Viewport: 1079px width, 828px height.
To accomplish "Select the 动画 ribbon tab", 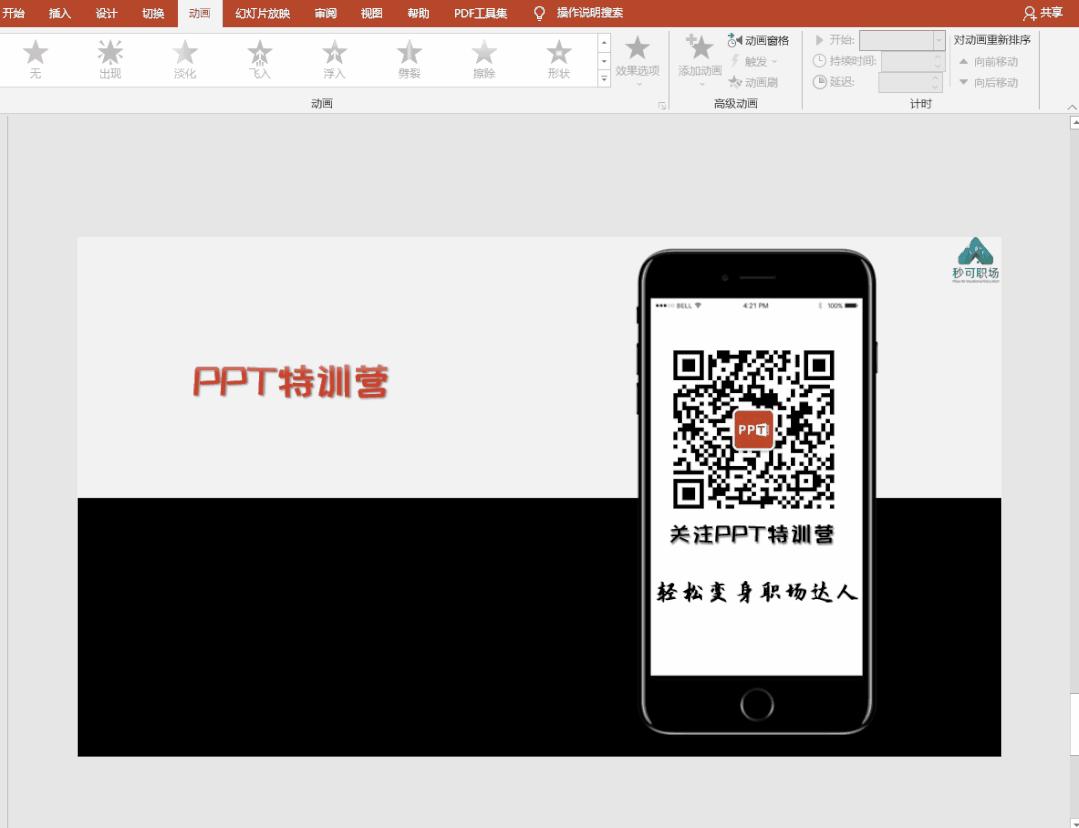I will [200, 13].
